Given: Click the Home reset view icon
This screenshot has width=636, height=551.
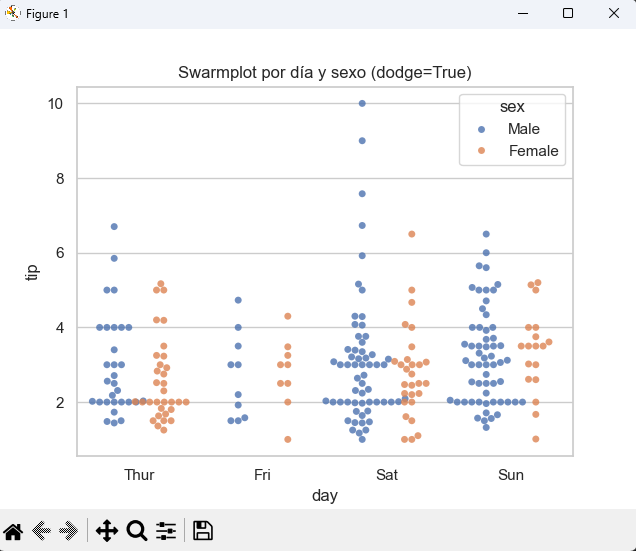Looking at the screenshot, I should pyautogui.click(x=14, y=531).
